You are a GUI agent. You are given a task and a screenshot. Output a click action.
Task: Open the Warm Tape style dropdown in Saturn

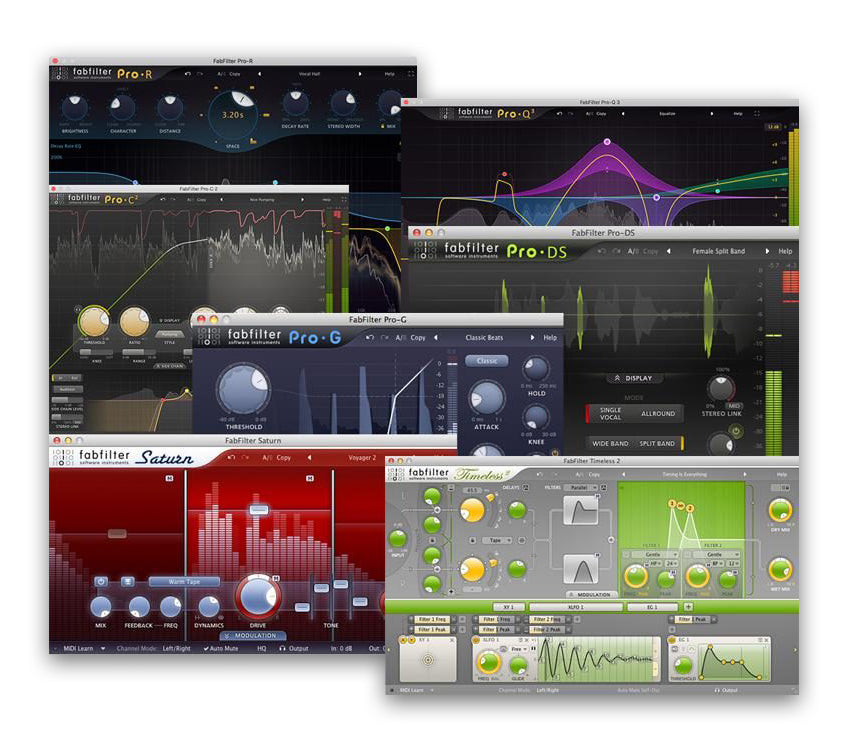pos(184,581)
